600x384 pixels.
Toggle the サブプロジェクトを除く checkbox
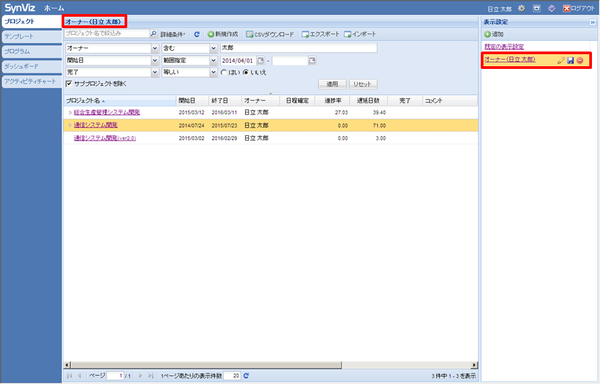69,83
